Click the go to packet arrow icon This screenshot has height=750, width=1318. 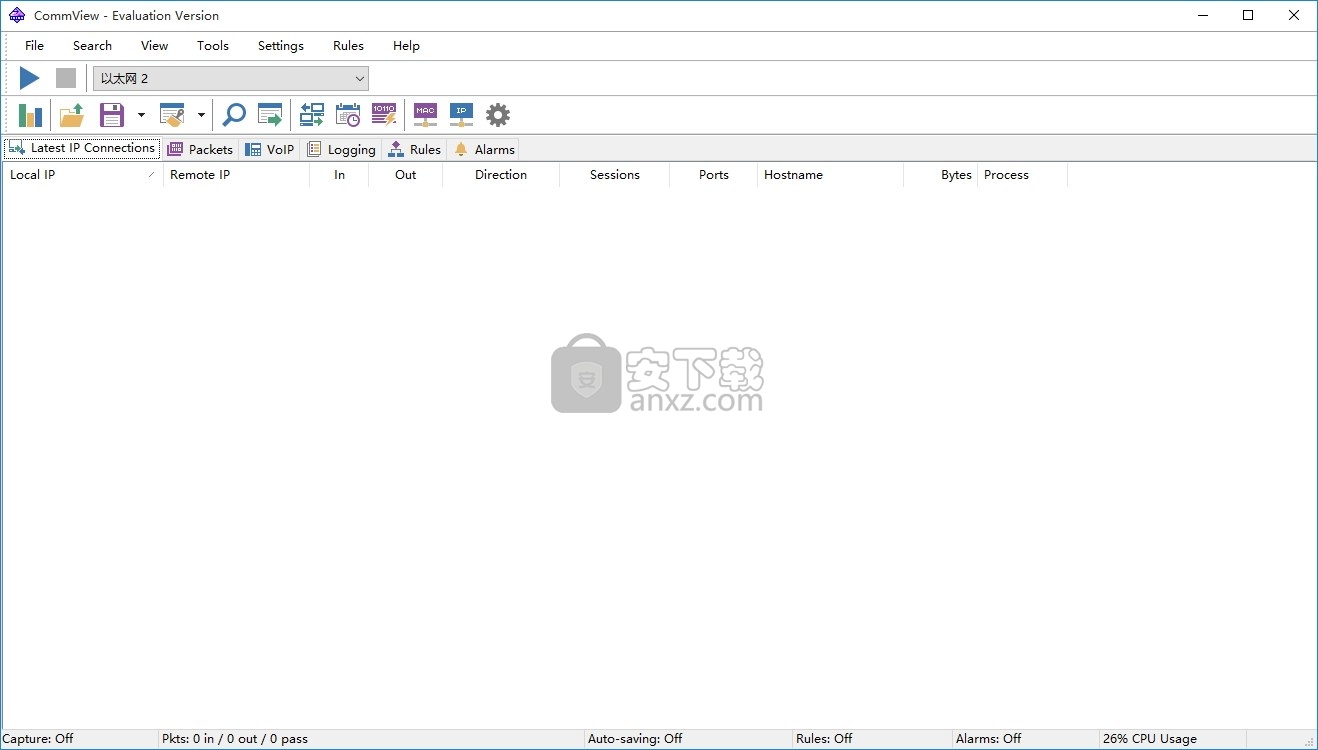[270, 115]
